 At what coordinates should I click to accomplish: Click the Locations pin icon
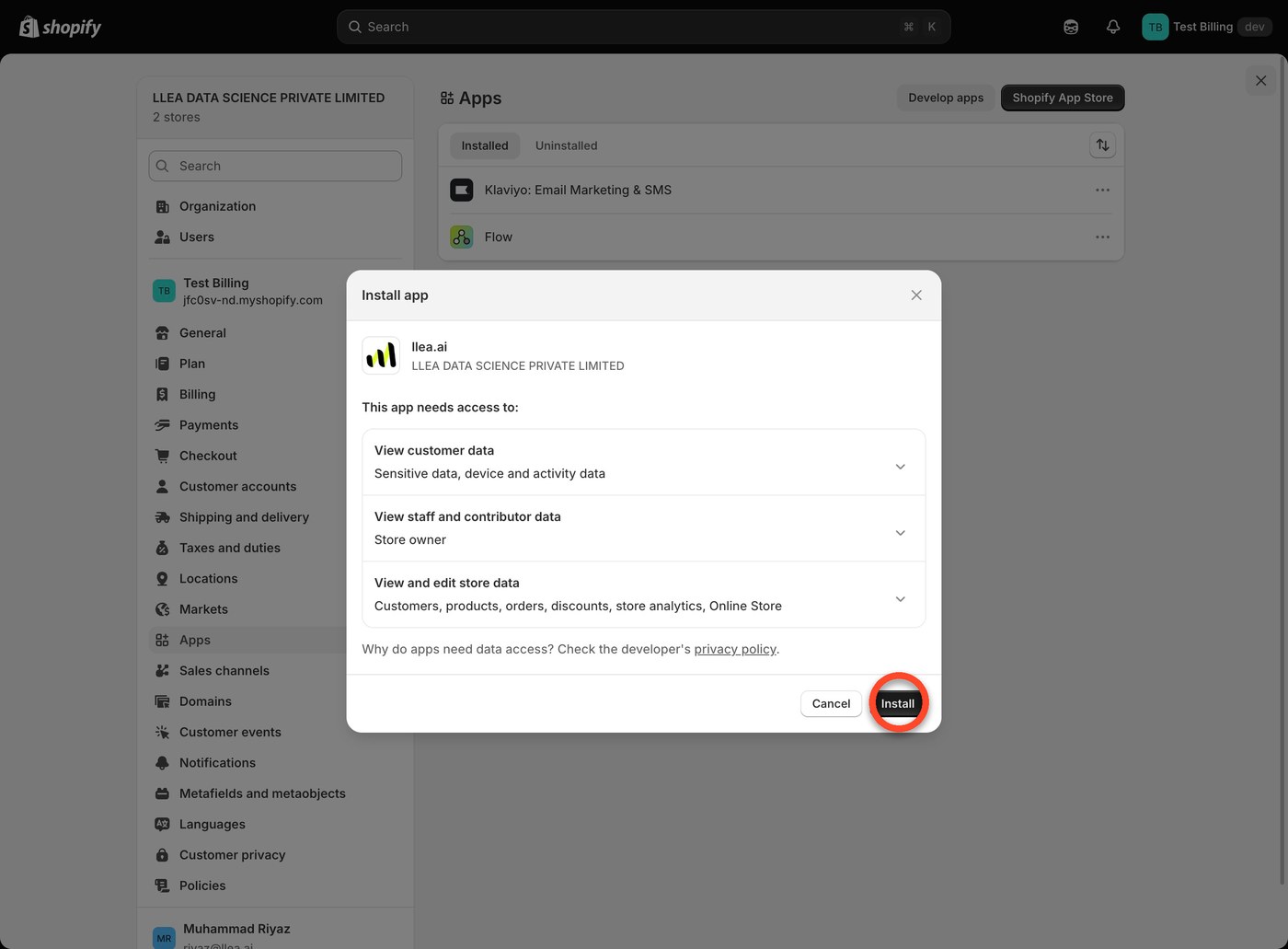coord(162,578)
